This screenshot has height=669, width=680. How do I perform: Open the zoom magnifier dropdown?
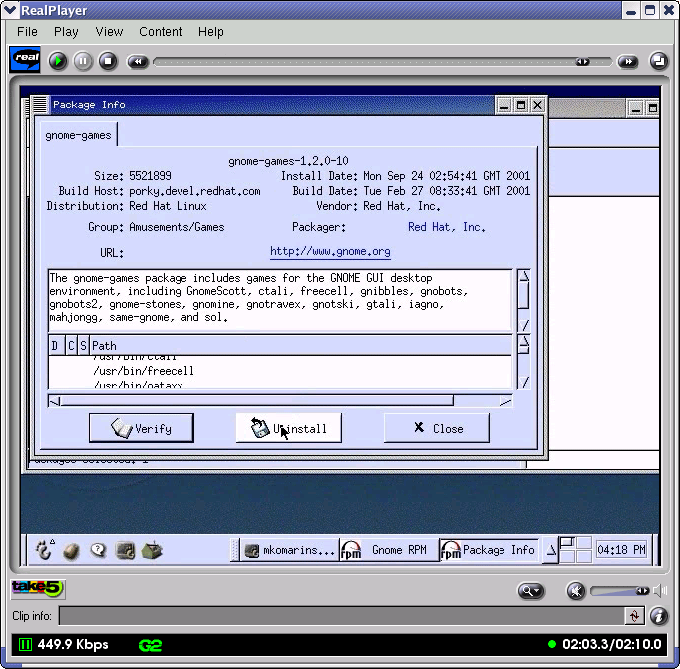tap(530, 591)
